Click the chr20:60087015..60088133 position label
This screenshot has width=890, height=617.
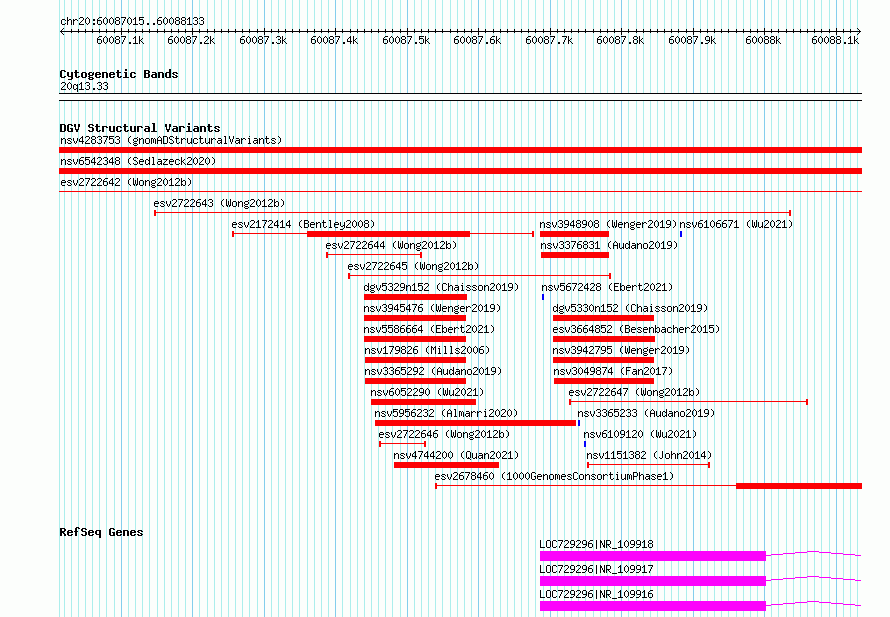pos(132,21)
